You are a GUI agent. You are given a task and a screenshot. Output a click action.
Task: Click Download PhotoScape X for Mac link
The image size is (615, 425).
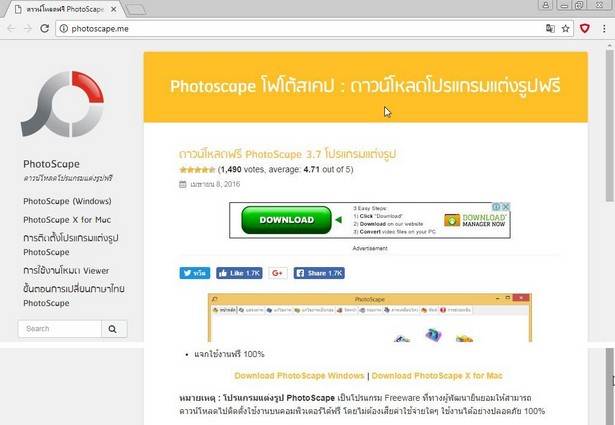pyautogui.click(x=437, y=376)
